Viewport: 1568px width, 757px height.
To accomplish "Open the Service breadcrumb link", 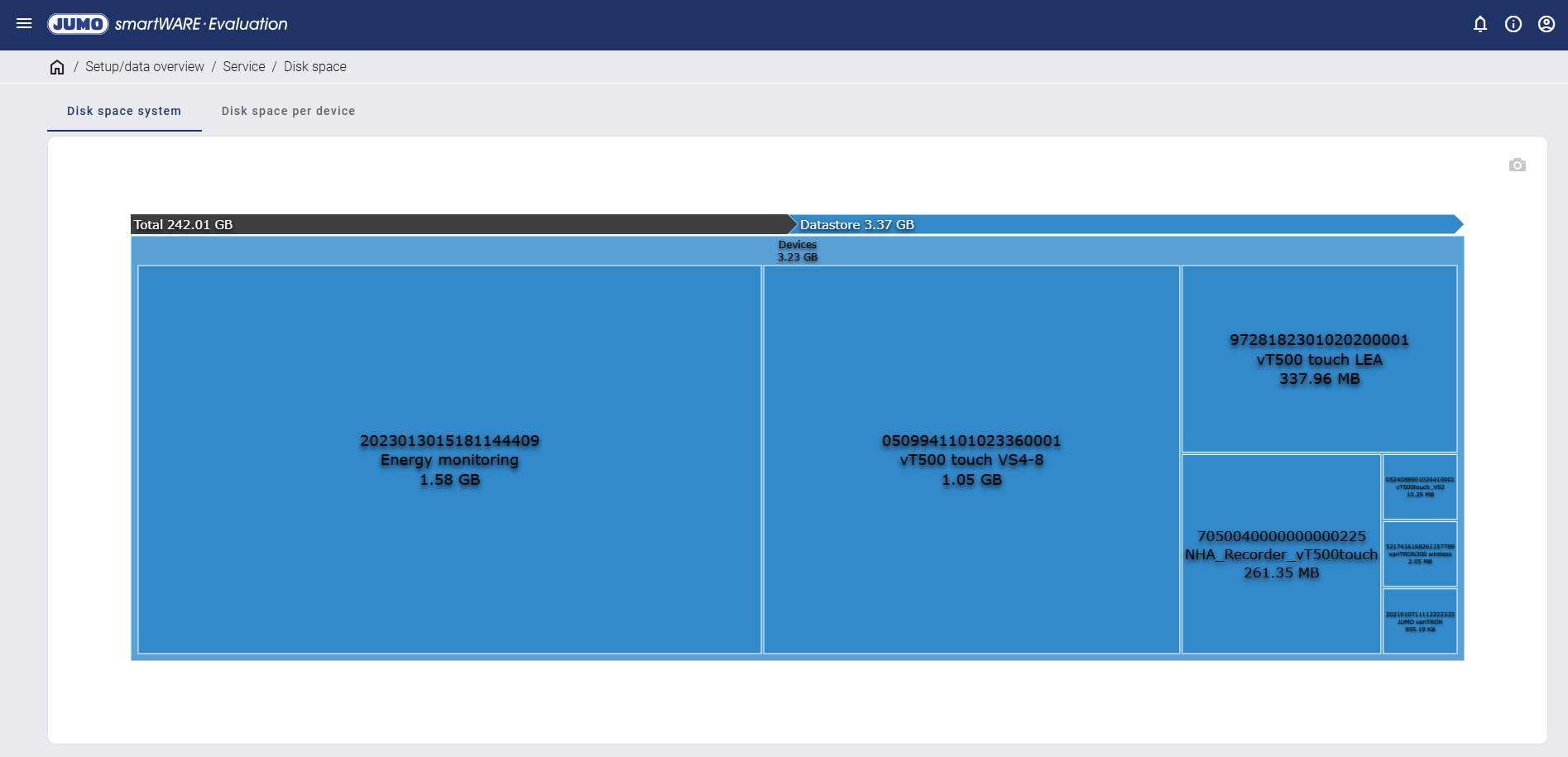I will pos(244,67).
